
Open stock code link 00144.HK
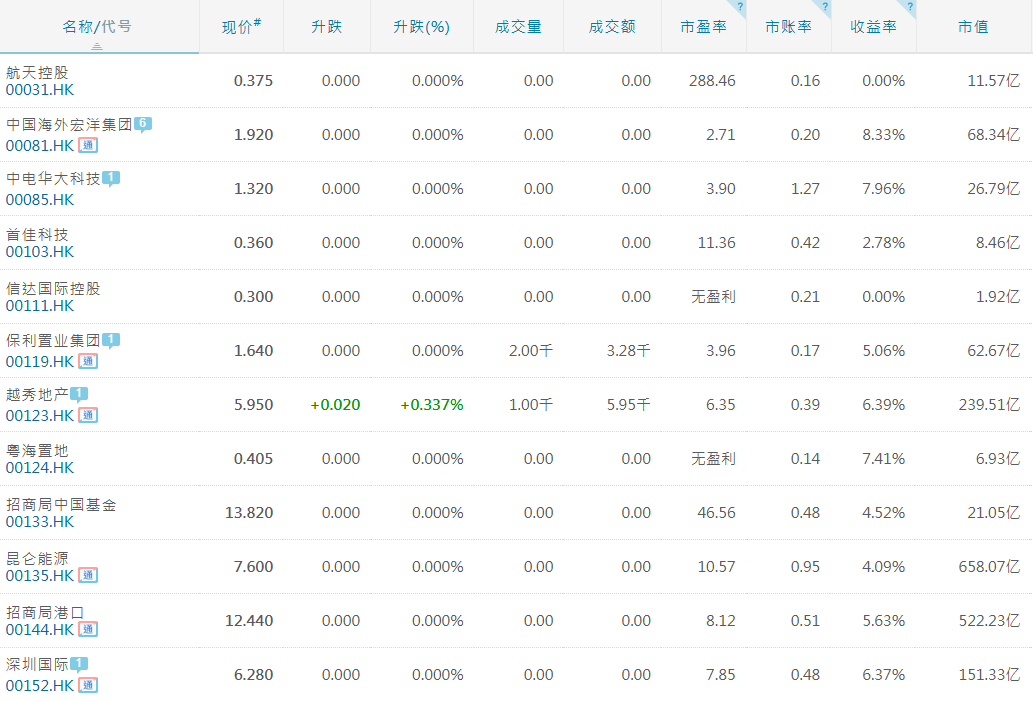pos(40,630)
